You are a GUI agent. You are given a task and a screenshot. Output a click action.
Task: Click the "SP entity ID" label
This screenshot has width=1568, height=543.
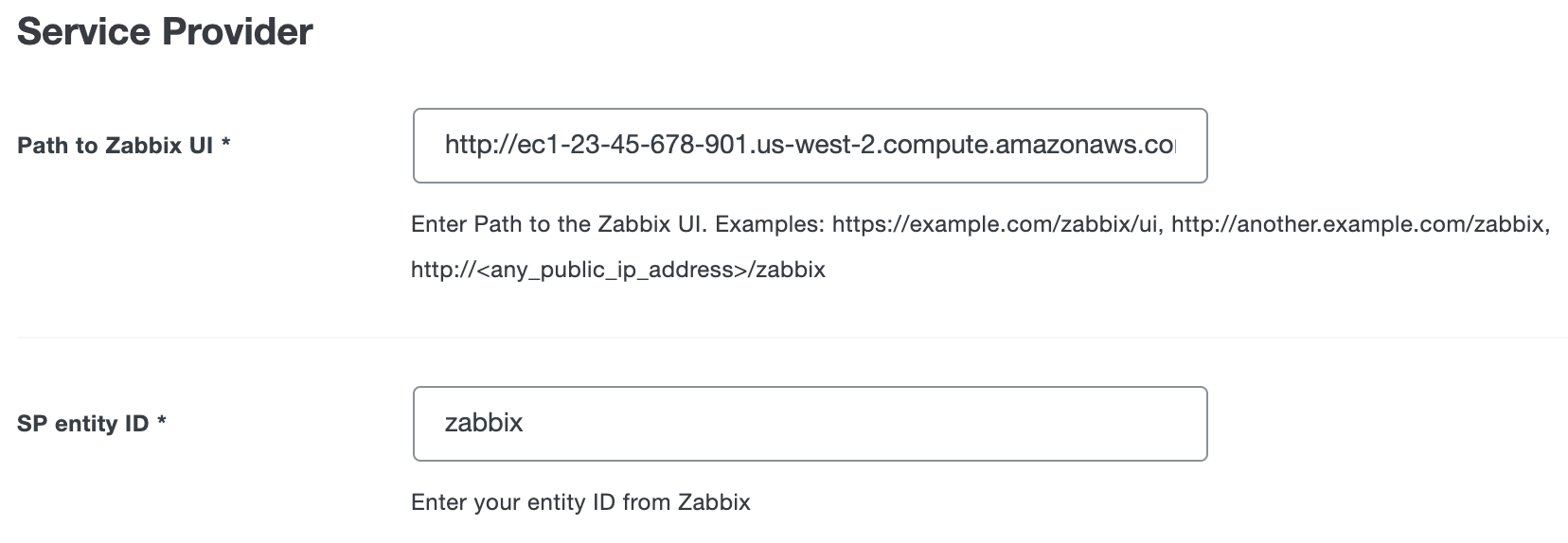pyautogui.click(x=83, y=423)
